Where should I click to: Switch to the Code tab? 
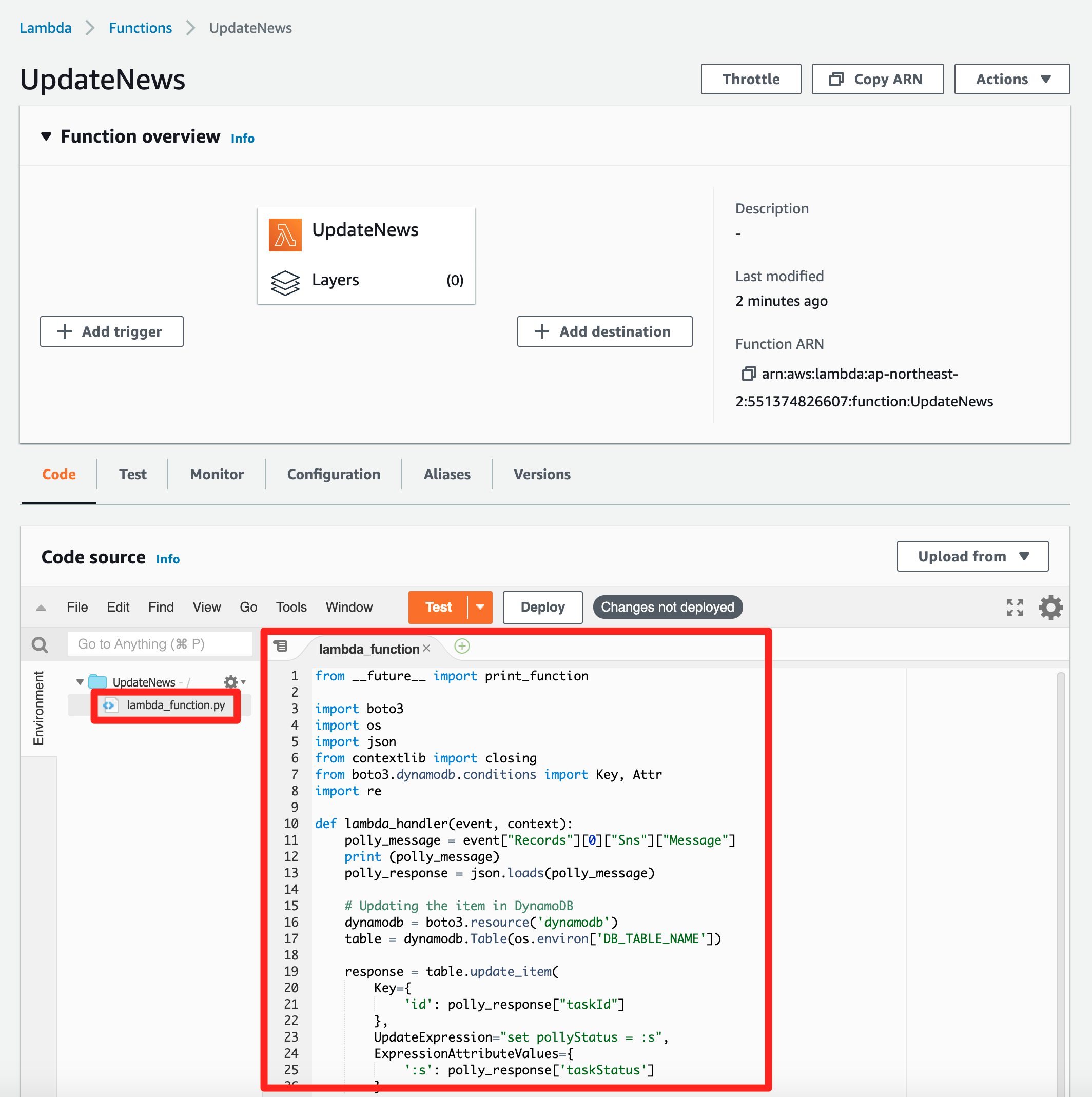tap(59, 474)
